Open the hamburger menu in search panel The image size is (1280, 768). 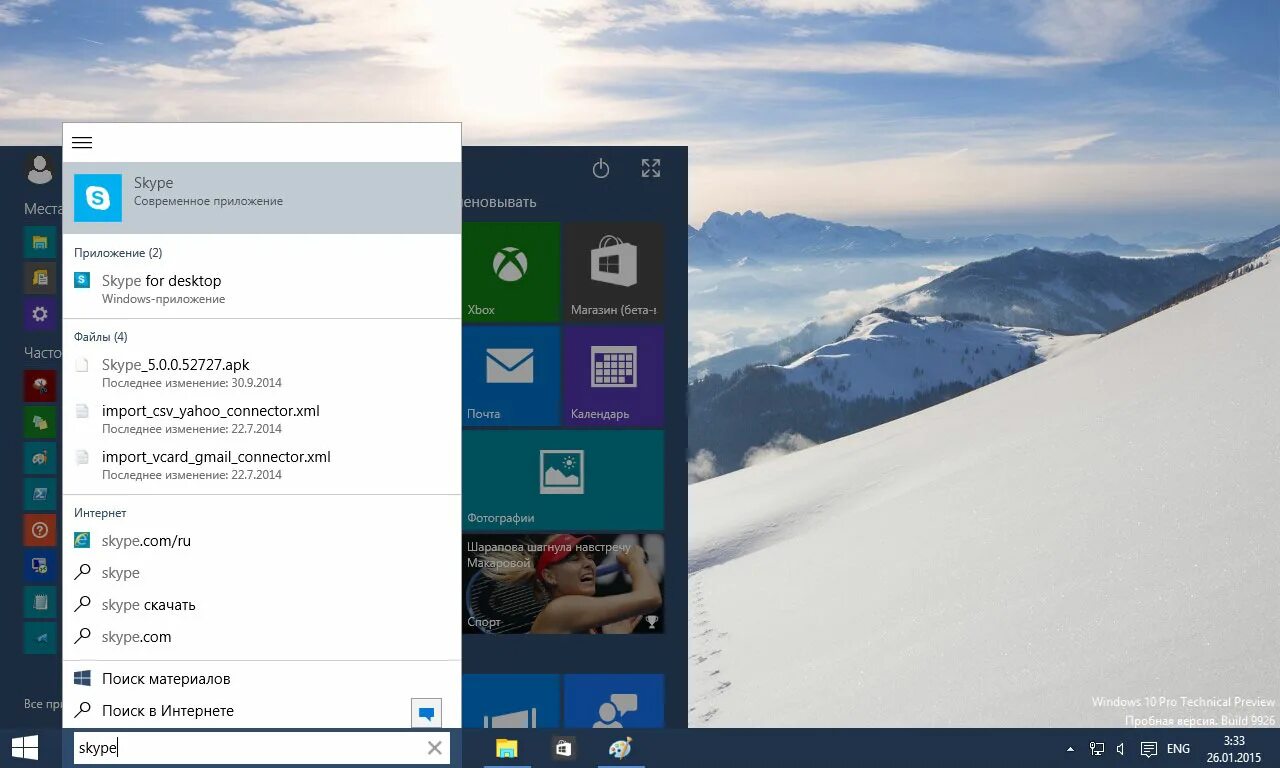[x=82, y=143]
